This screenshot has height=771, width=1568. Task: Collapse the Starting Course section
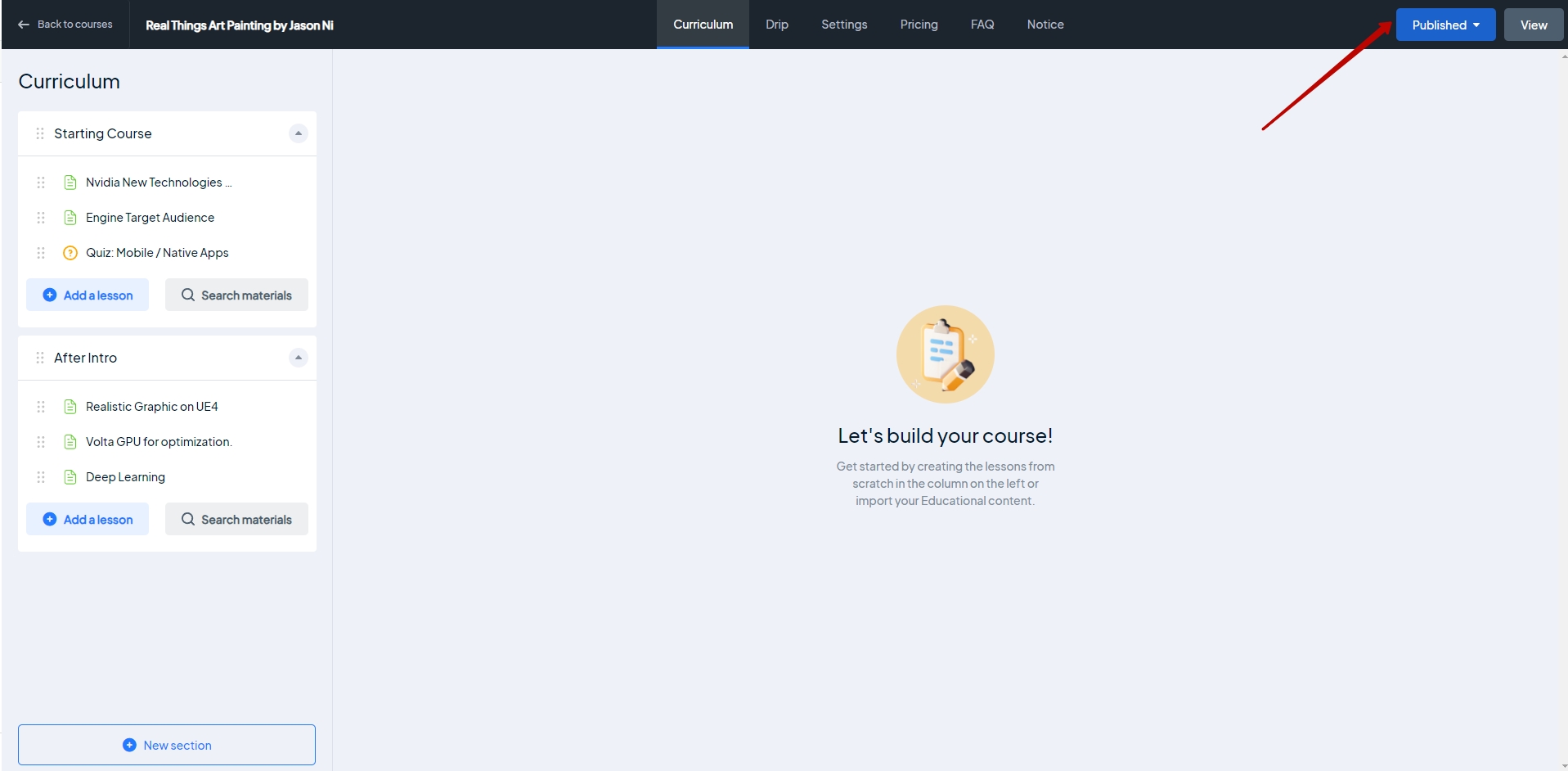tap(298, 133)
